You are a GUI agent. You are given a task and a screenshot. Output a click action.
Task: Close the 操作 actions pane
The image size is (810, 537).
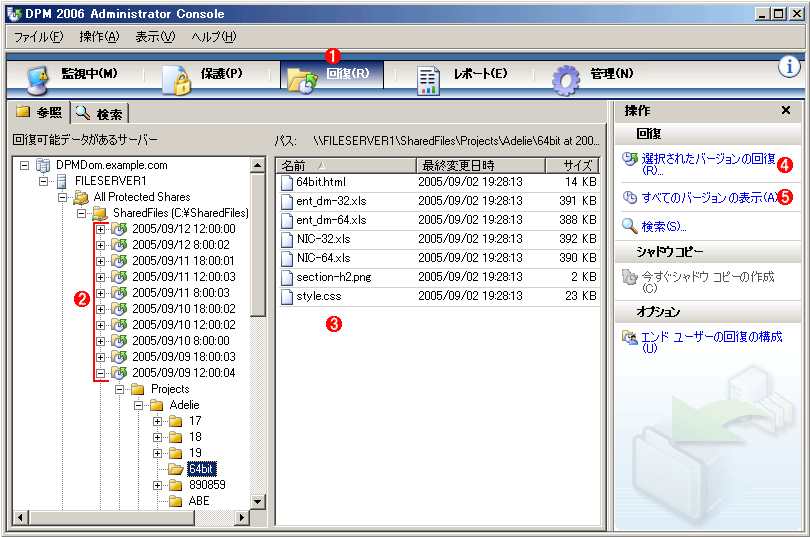pos(786,110)
